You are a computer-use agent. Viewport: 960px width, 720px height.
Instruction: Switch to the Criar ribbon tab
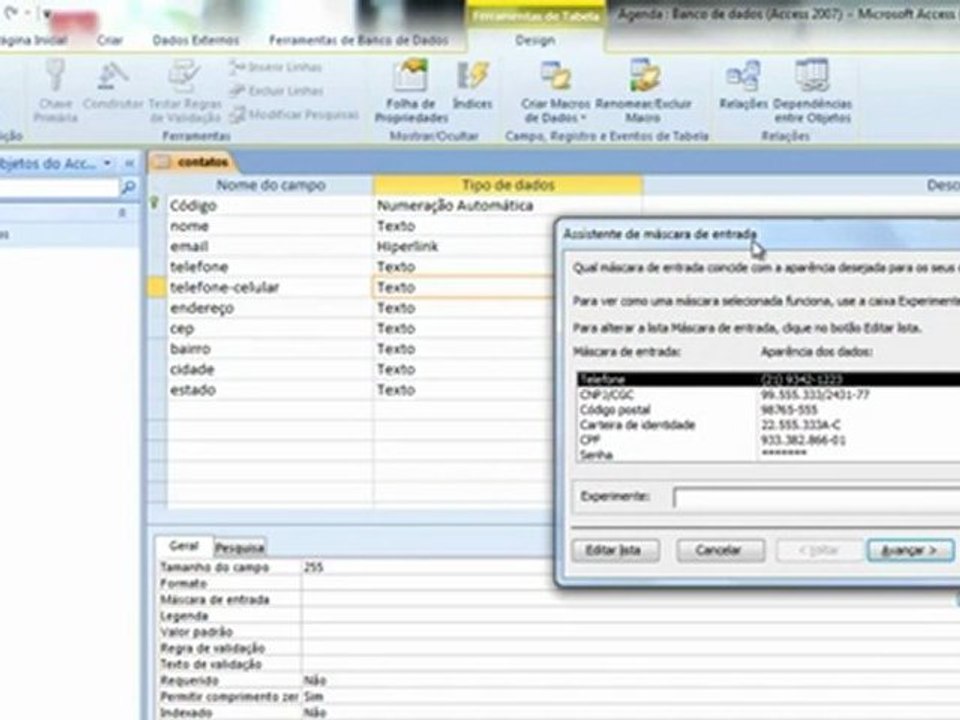[x=110, y=40]
